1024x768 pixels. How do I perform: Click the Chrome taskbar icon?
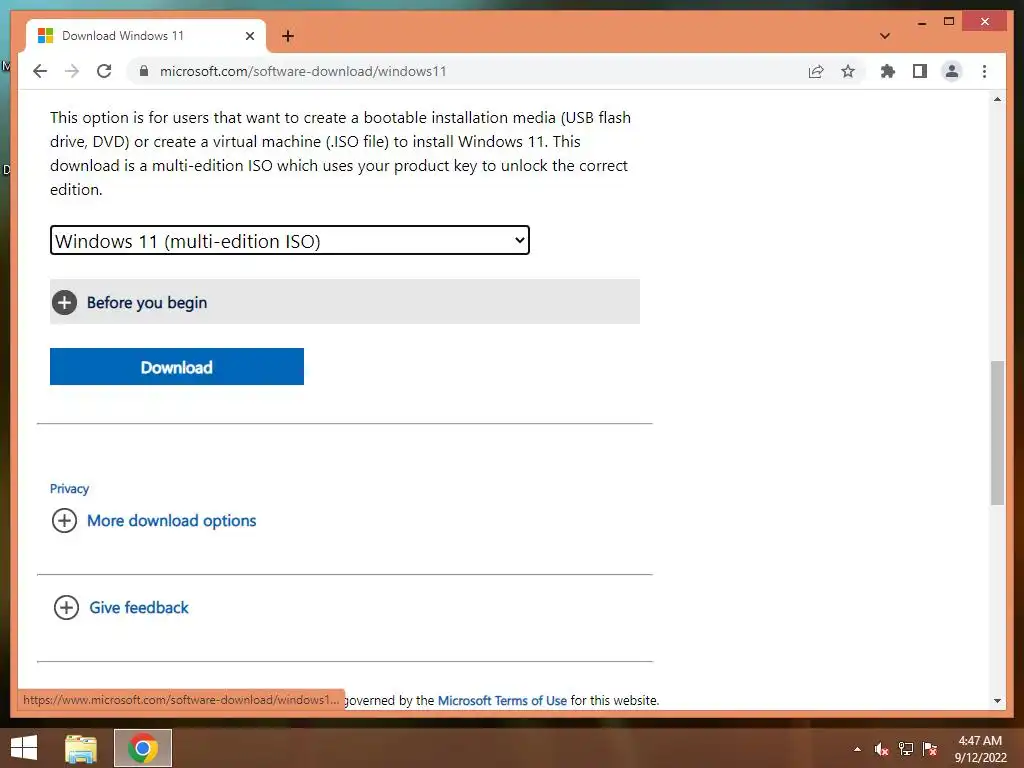(143, 748)
